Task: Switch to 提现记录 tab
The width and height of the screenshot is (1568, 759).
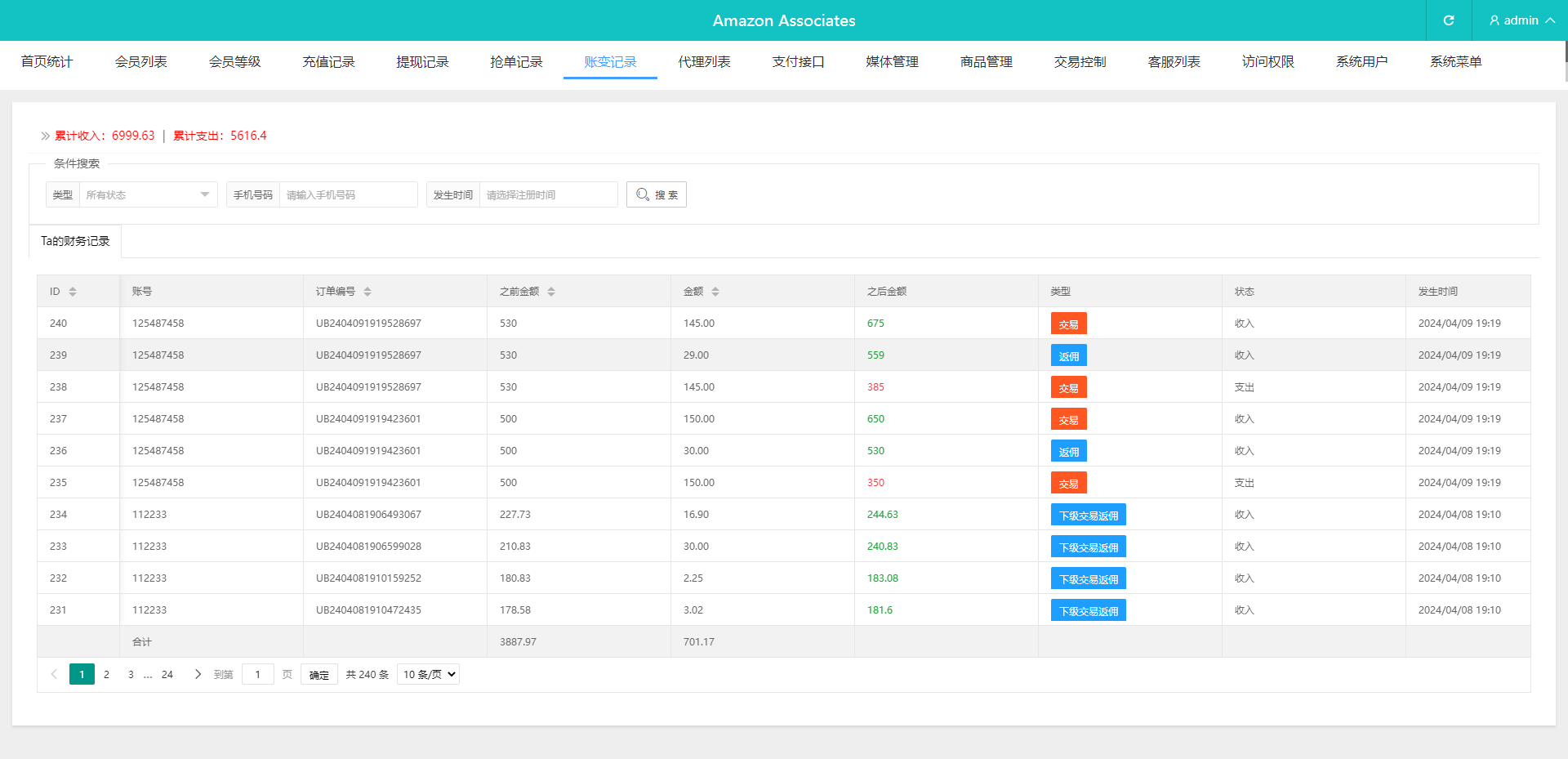Action: tap(422, 62)
